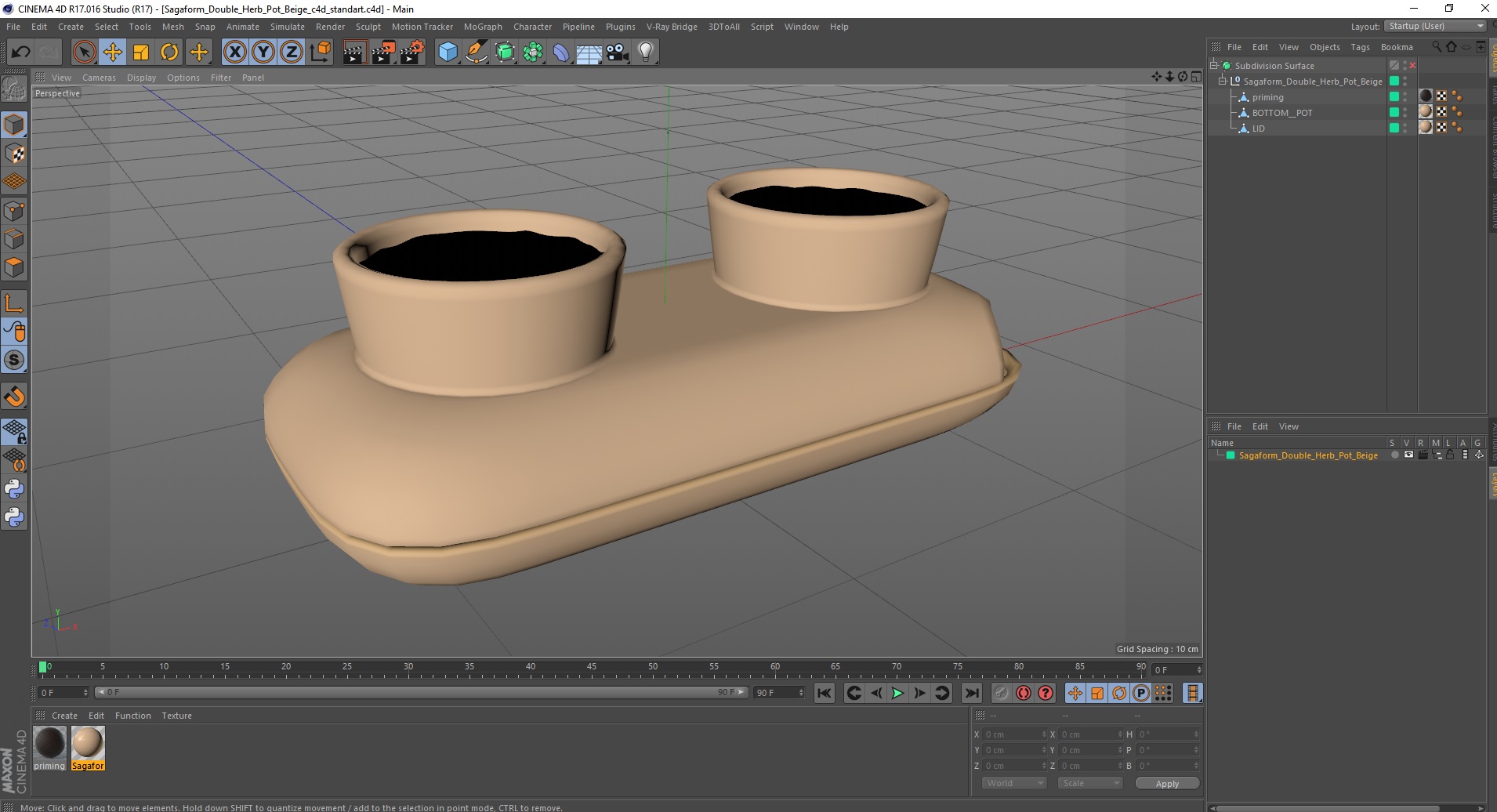Collapse the Sagaform_Double_Herb_Pot_Beige object

[1222, 81]
